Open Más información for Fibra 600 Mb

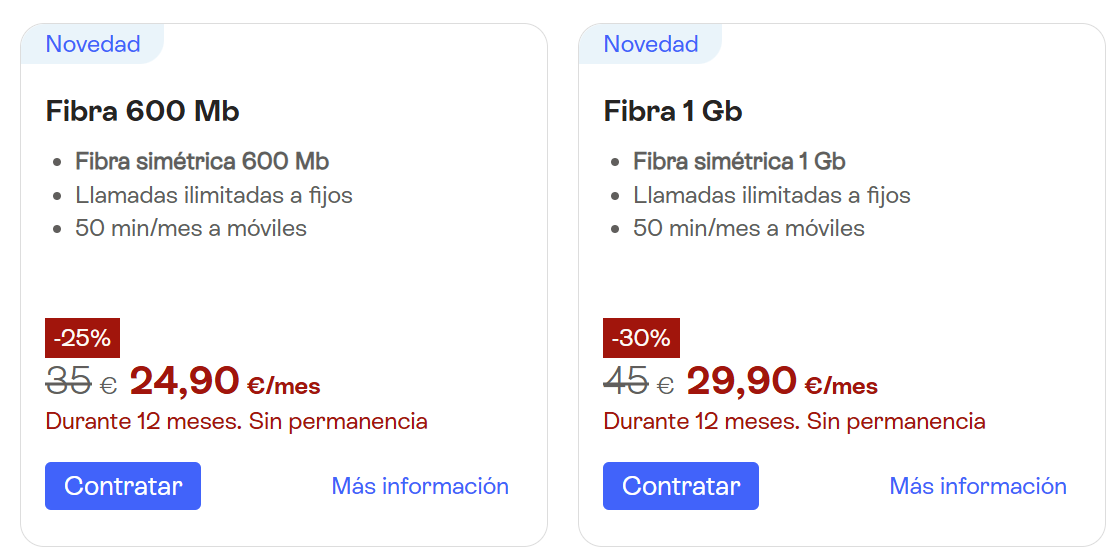point(420,486)
